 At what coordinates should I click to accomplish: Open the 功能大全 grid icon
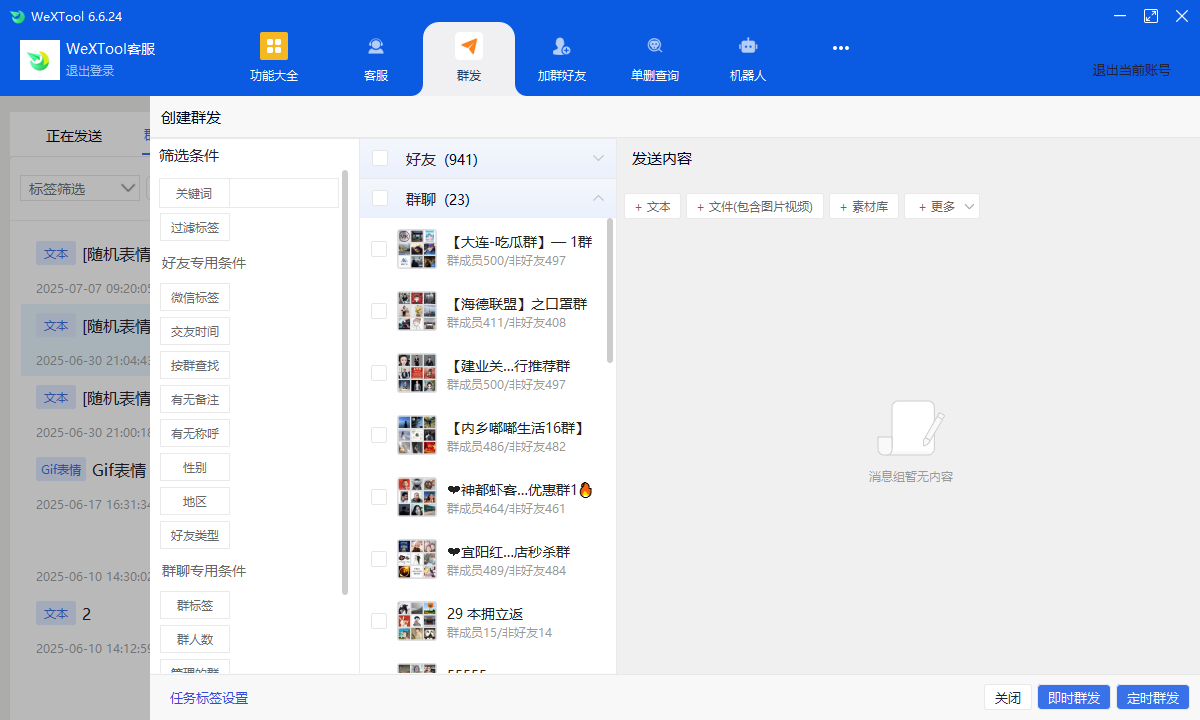[274, 47]
